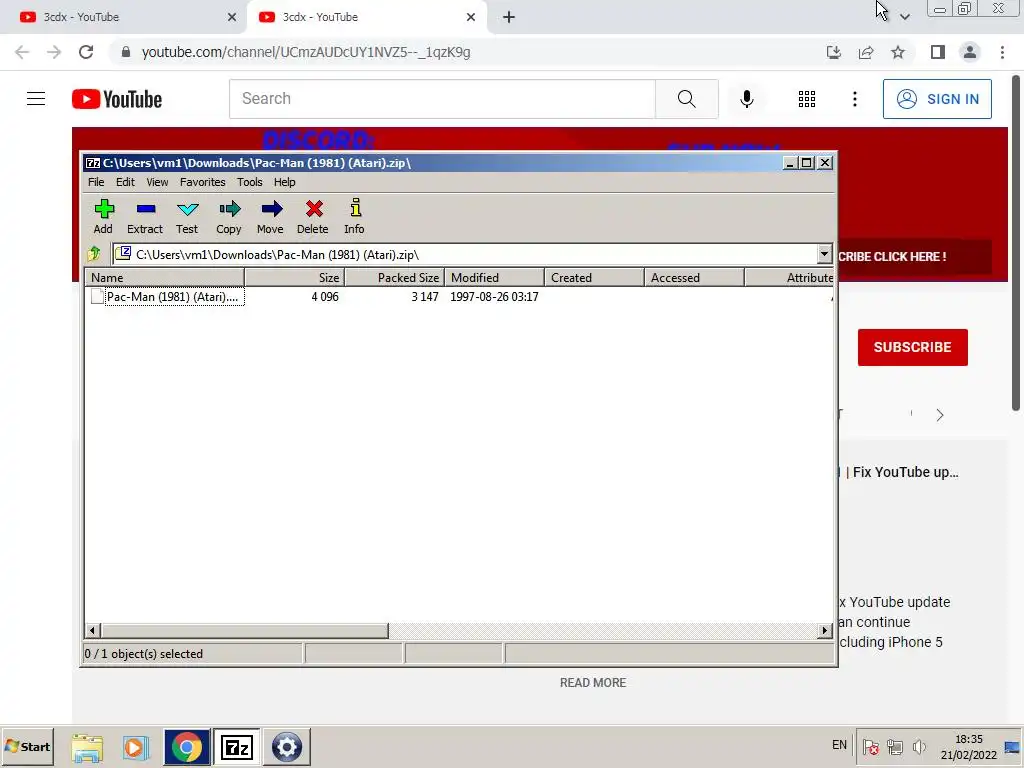This screenshot has width=1024, height=768.
Task: Click the 3 147 packed size value
Action: tap(425, 296)
